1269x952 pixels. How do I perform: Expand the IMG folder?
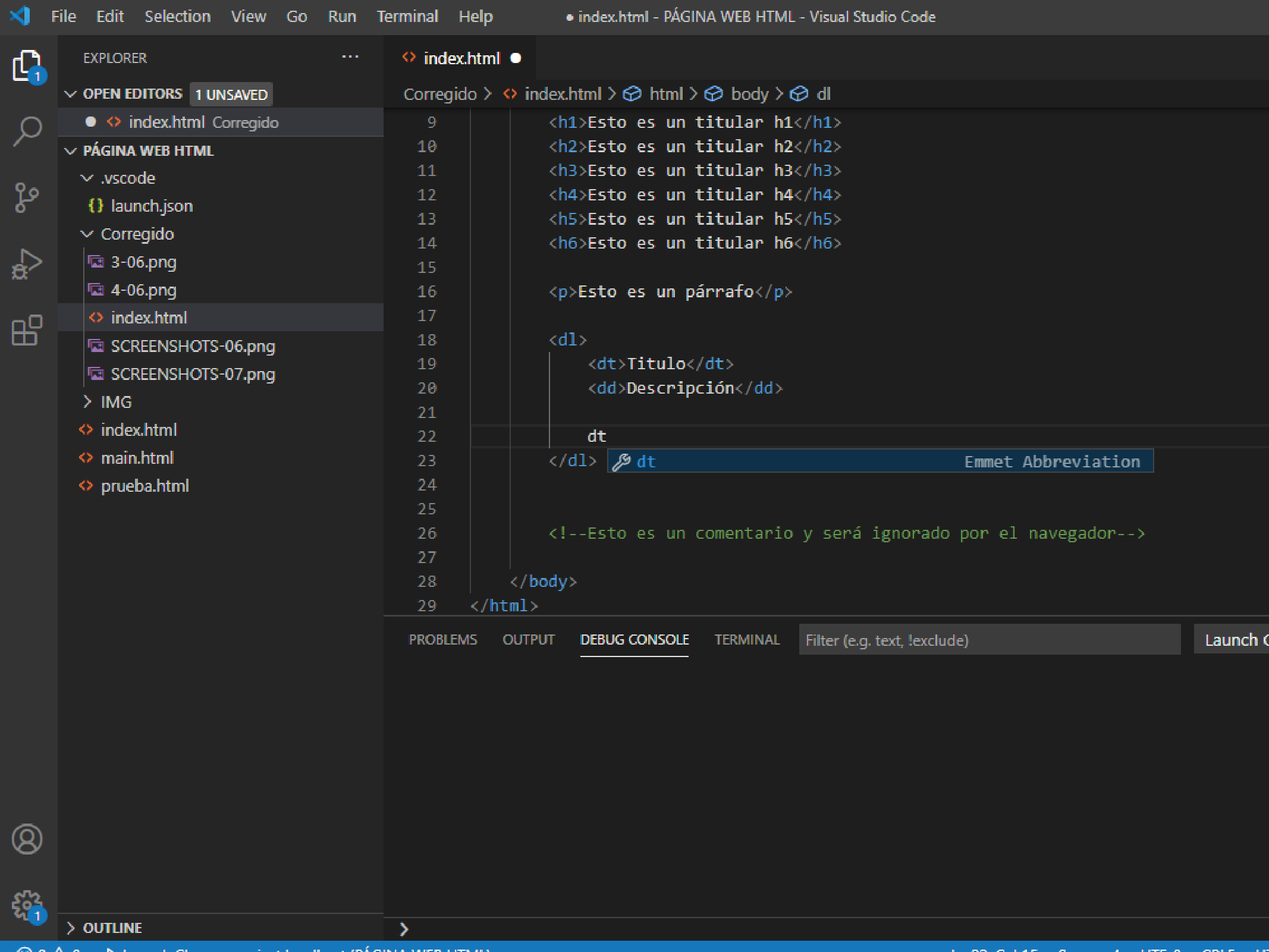[x=115, y=402]
